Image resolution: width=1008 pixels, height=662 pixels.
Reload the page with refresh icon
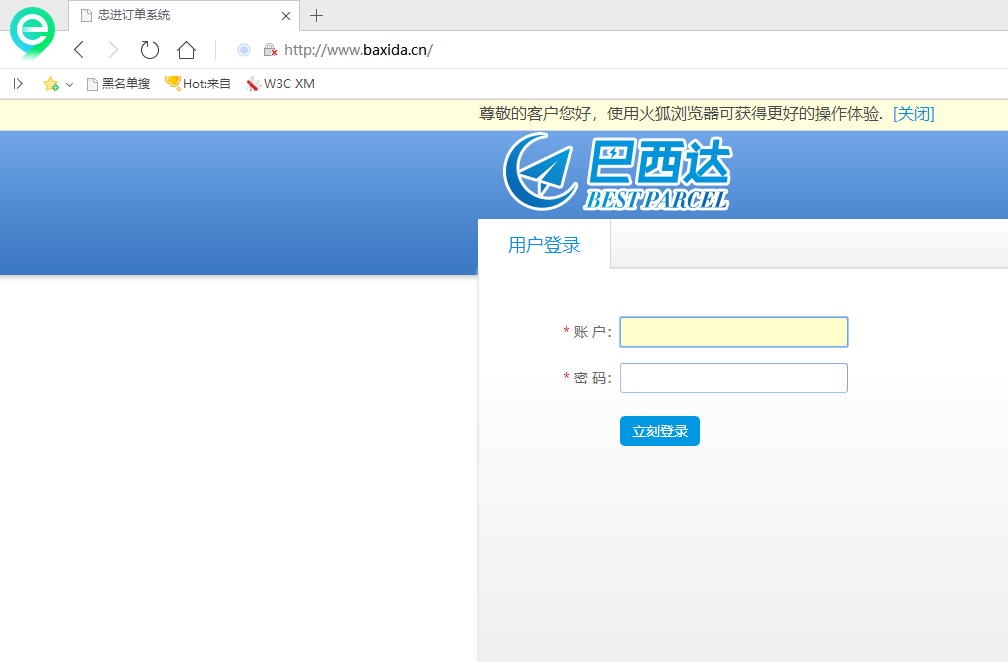coord(149,49)
